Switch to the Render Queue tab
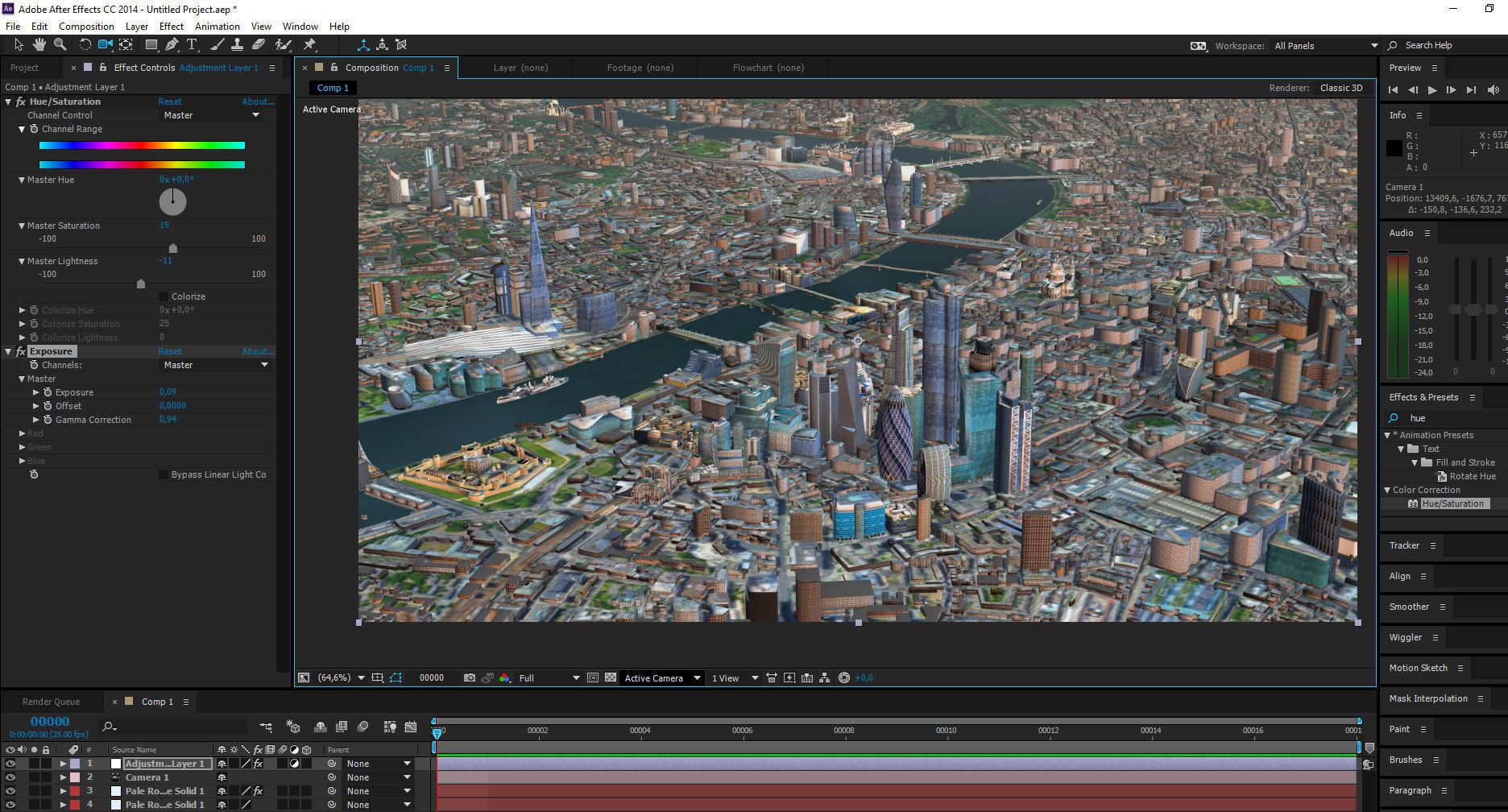The image size is (1508, 812). point(51,702)
